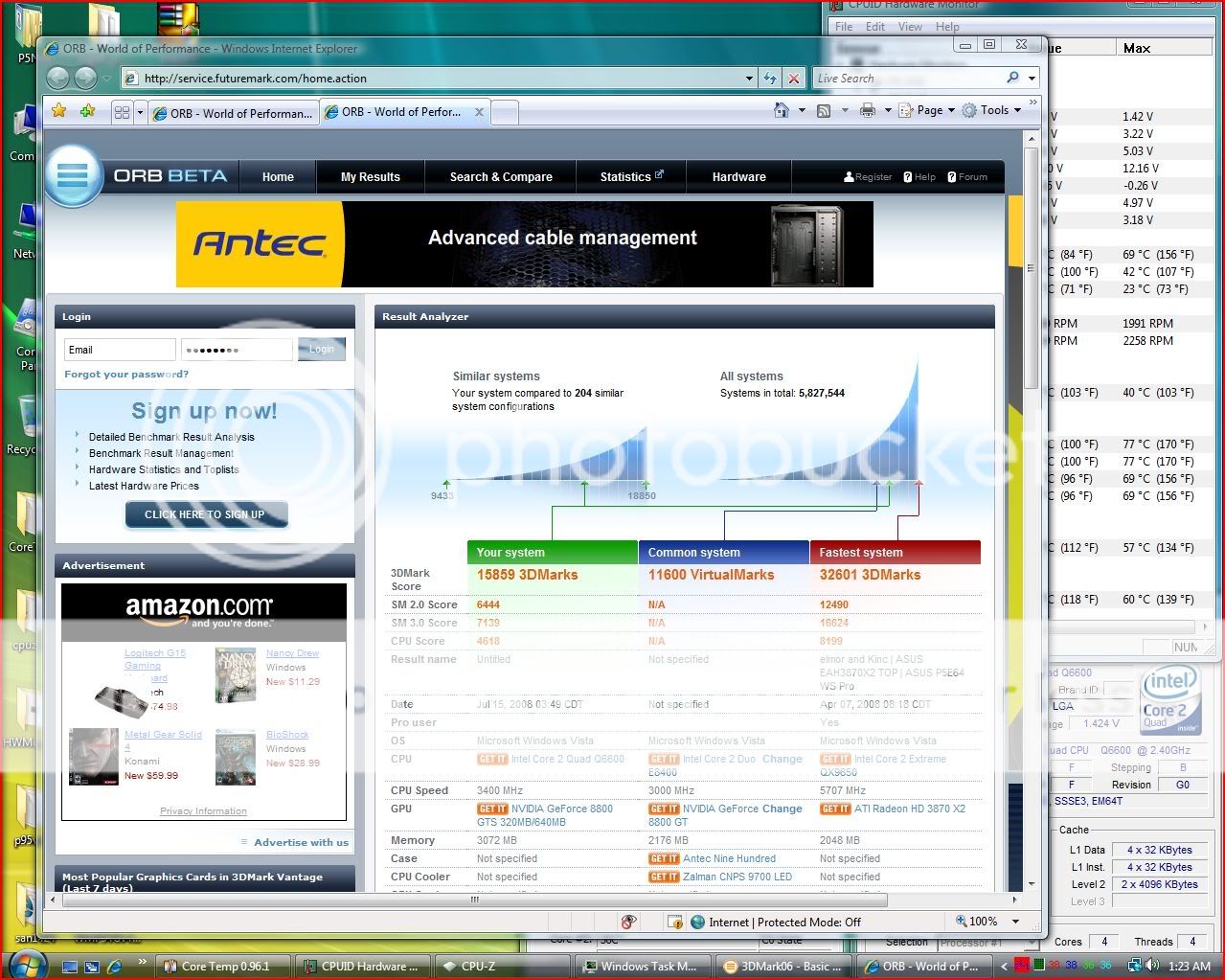Open the File menu in Hardware Monitor
Screen dimensions: 1225x980
point(844,27)
